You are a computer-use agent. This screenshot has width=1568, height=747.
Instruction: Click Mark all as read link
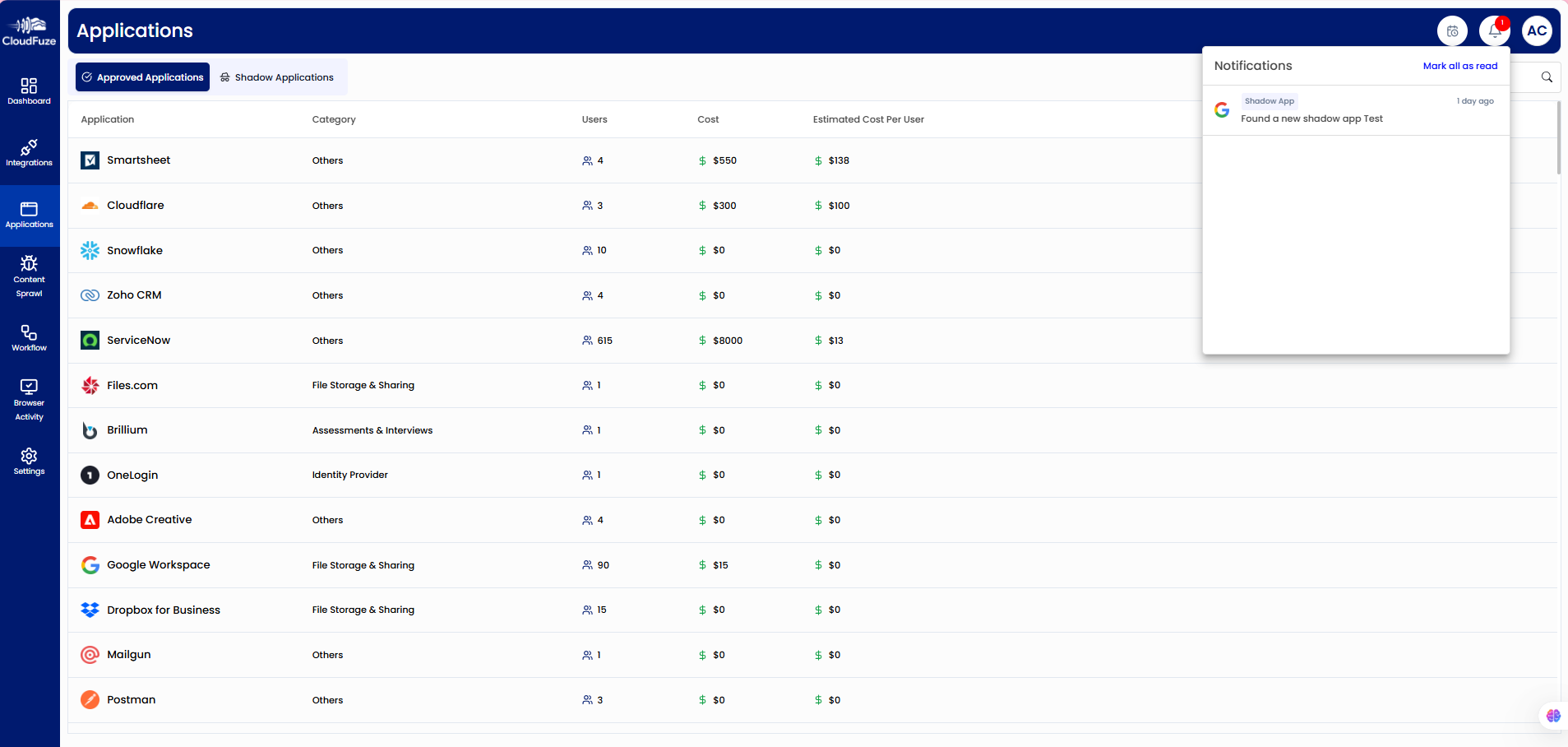click(x=1459, y=66)
